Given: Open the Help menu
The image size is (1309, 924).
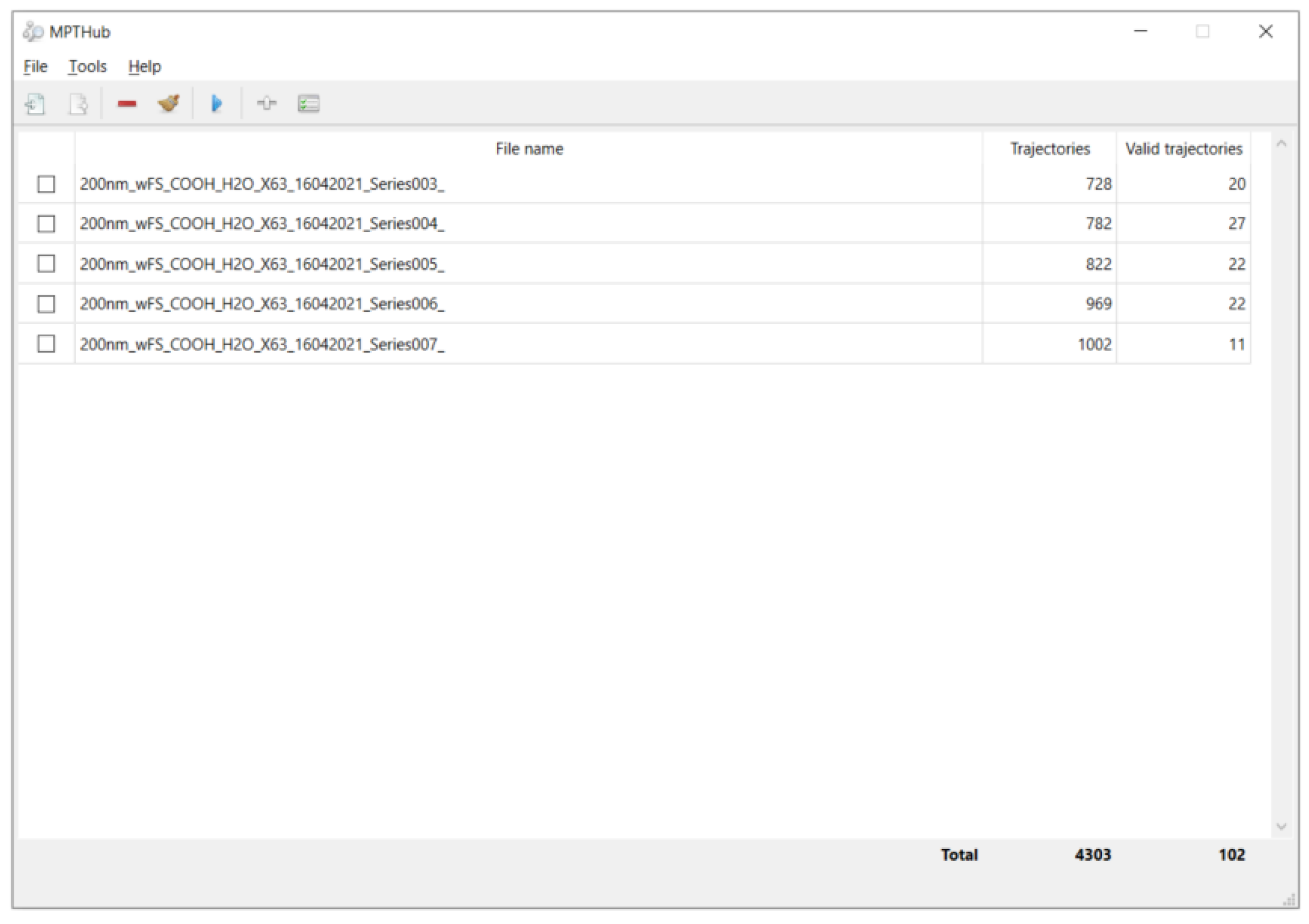Looking at the screenshot, I should tap(144, 67).
